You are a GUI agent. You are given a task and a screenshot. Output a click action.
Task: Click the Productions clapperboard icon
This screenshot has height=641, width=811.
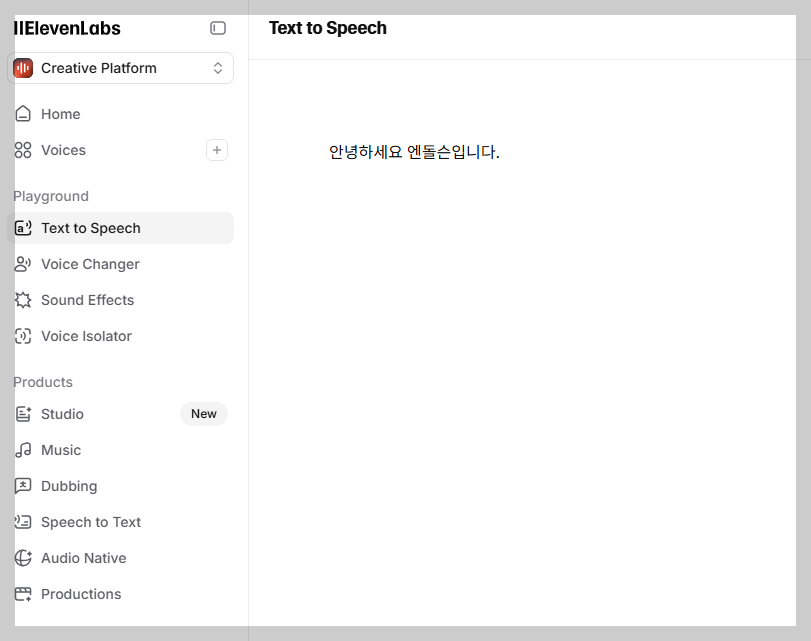coord(23,594)
